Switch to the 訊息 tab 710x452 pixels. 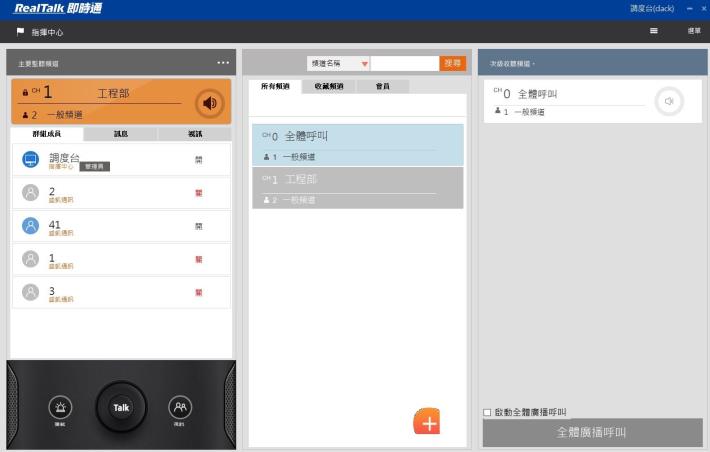[x=120, y=134]
